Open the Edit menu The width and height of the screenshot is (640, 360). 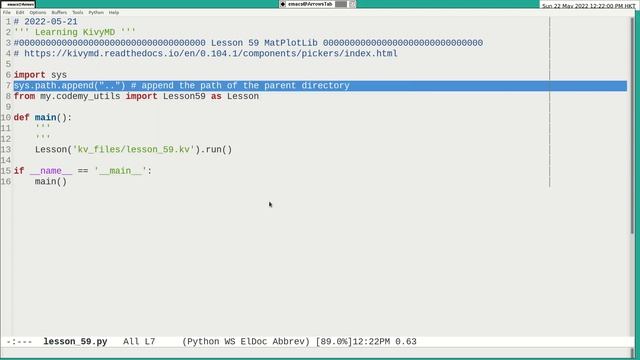coord(20,13)
